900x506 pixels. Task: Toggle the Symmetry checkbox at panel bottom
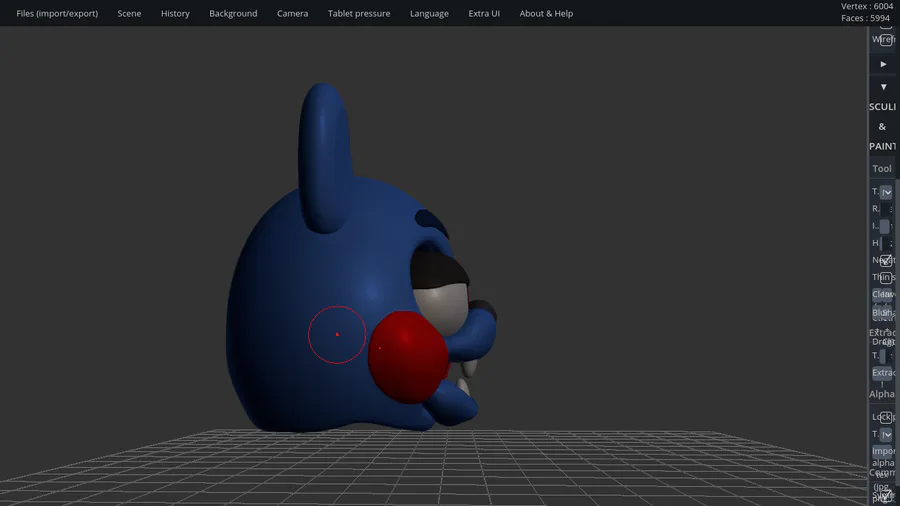point(887,495)
